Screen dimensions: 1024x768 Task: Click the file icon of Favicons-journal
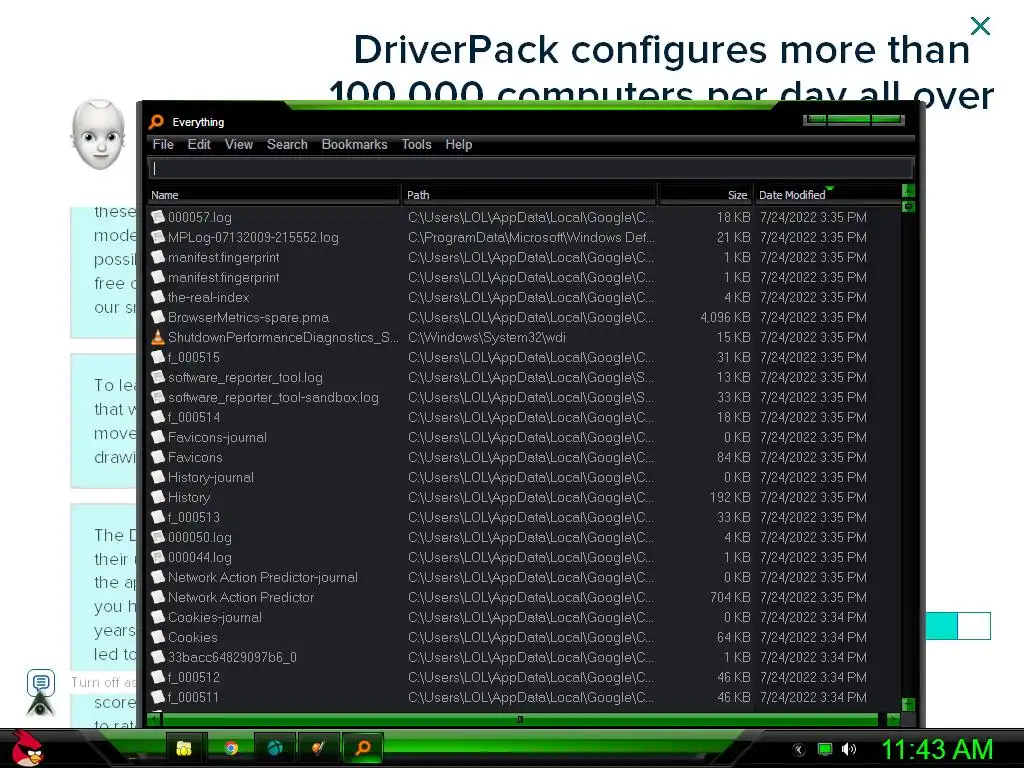tap(157, 437)
